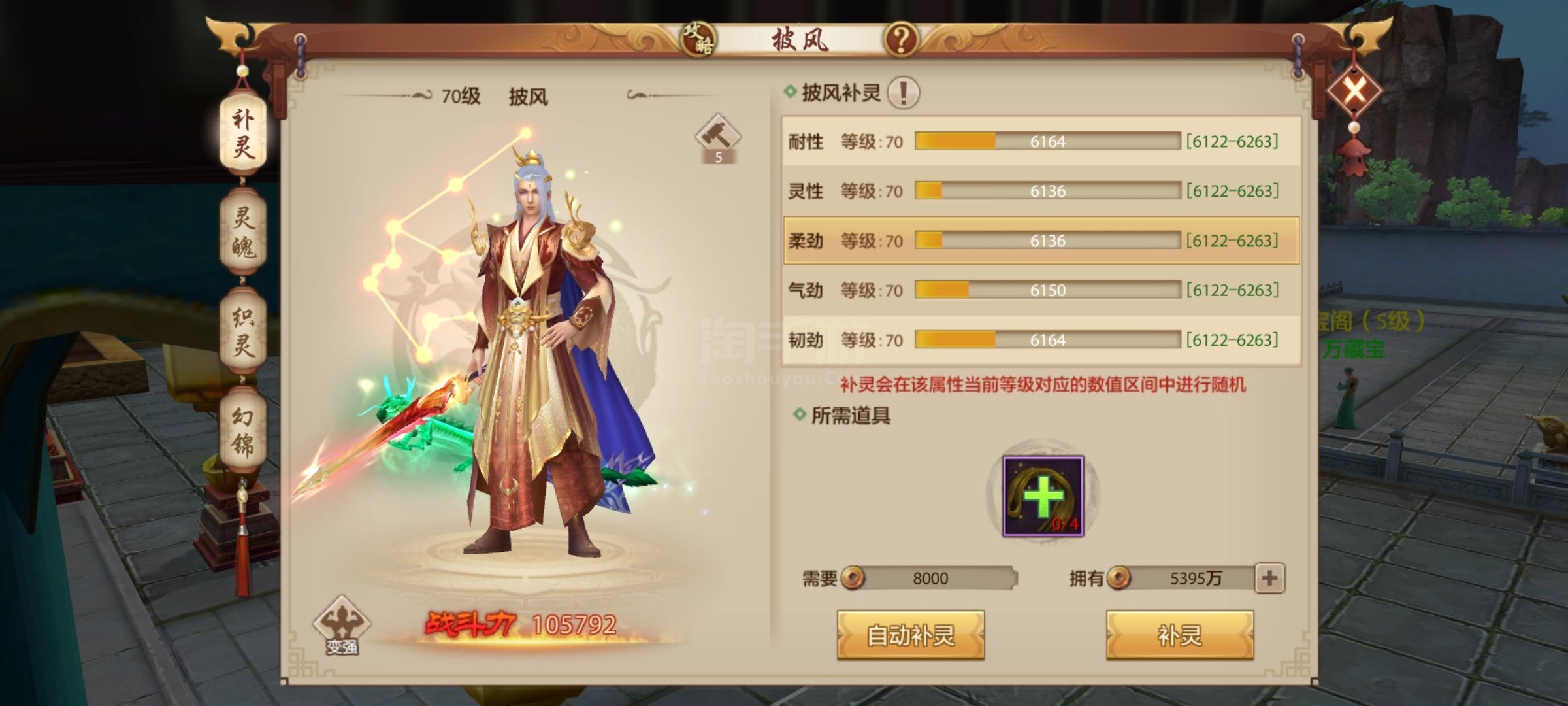
Task: Click the 披风补灵 exclamation info icon
Action: pyautogui.click(x=904, y=93)
